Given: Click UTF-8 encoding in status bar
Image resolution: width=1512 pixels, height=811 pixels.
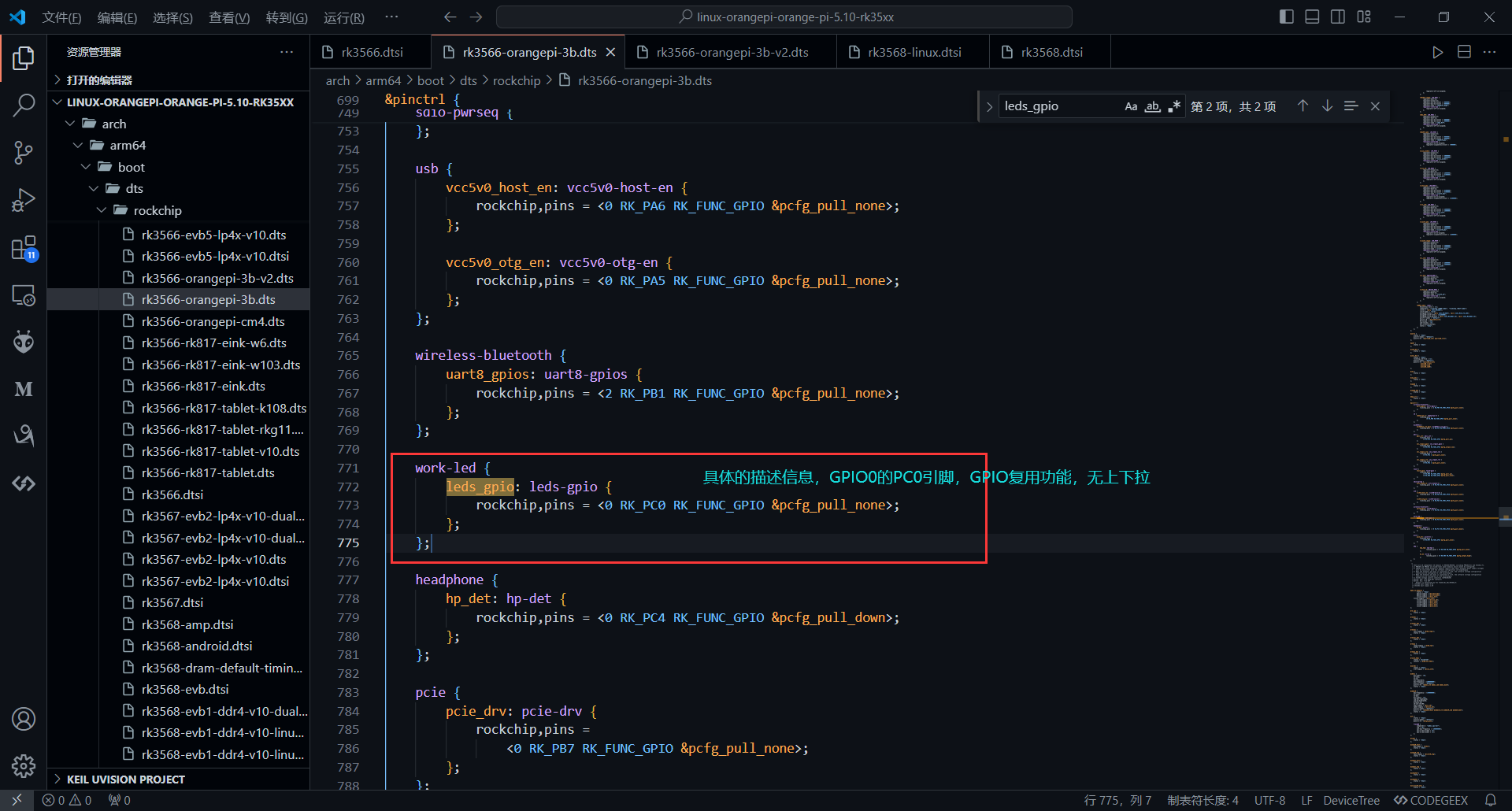Looking at the screenshot, I should tap(1269, 800).
